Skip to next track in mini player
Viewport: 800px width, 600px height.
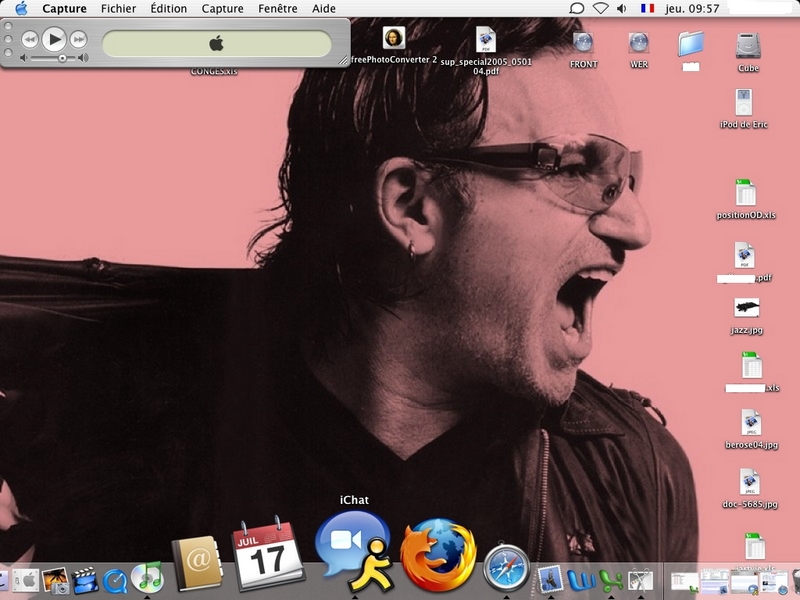tap(78, 40)
